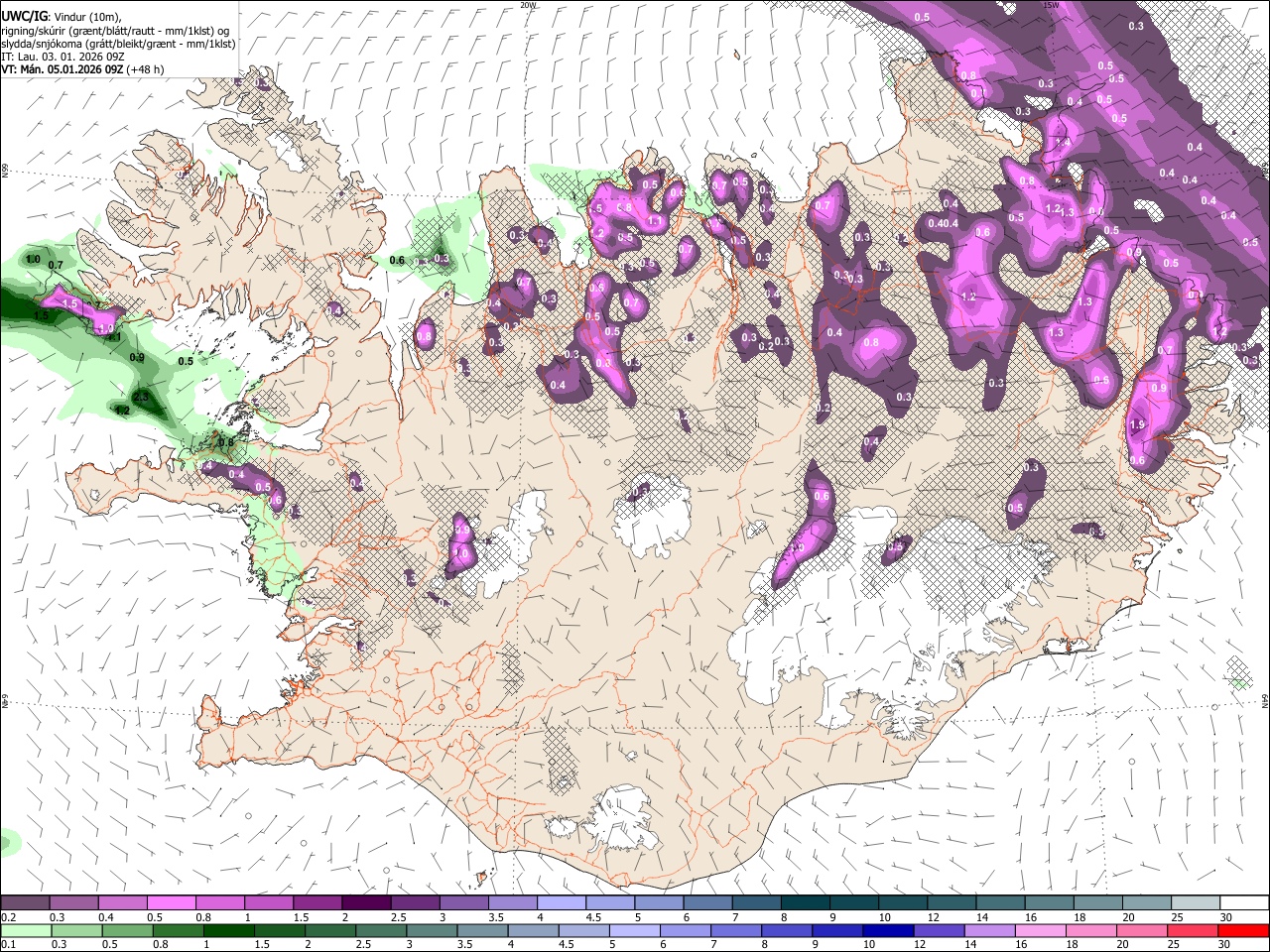The height and width of the screenshot is (952, 1270).
Task: Click the 'IT: Lau. 03. 01. 2026 09Z' line
Action: click(x=63, y=57)
